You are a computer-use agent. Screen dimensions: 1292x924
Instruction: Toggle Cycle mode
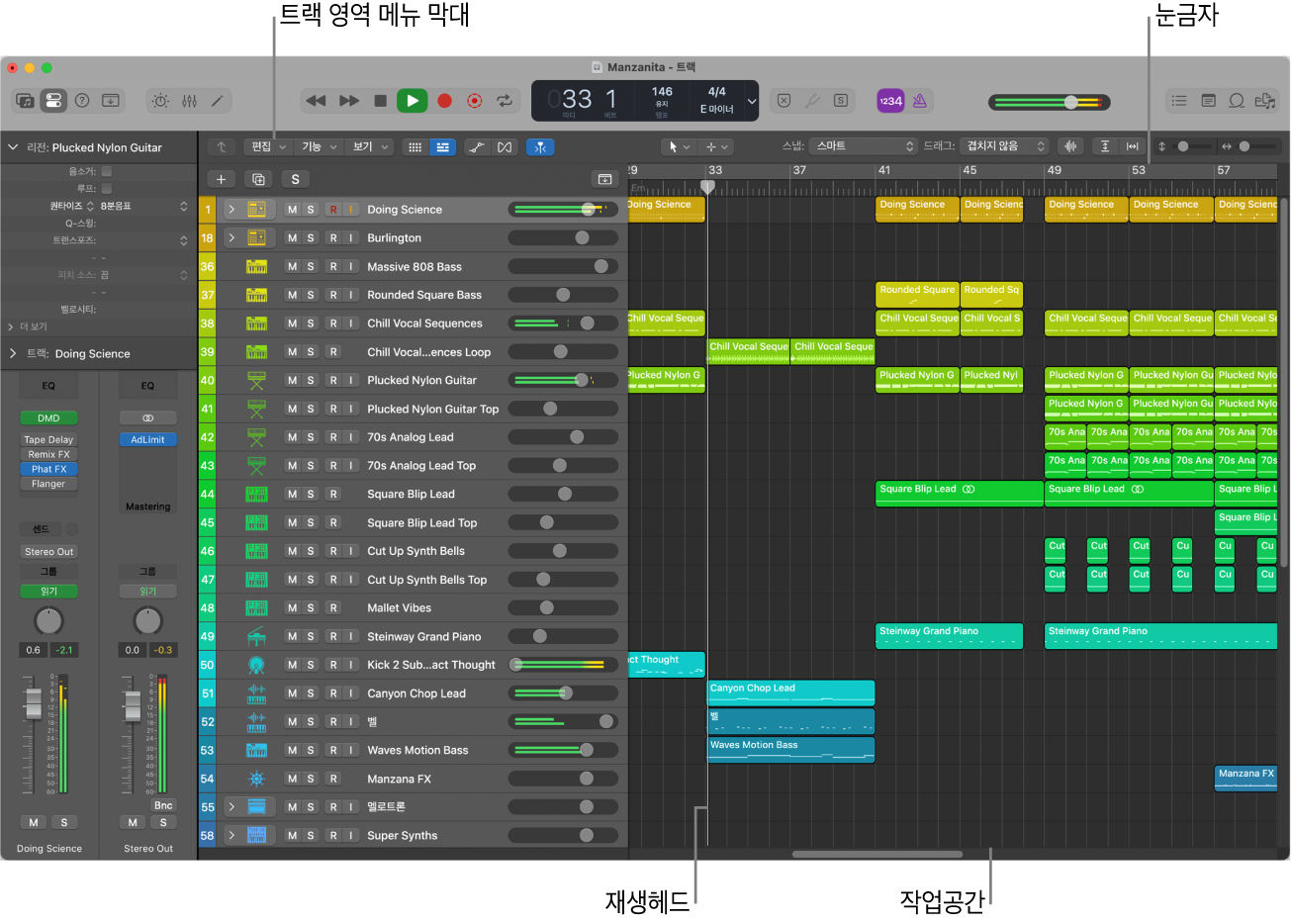(505, 101)
